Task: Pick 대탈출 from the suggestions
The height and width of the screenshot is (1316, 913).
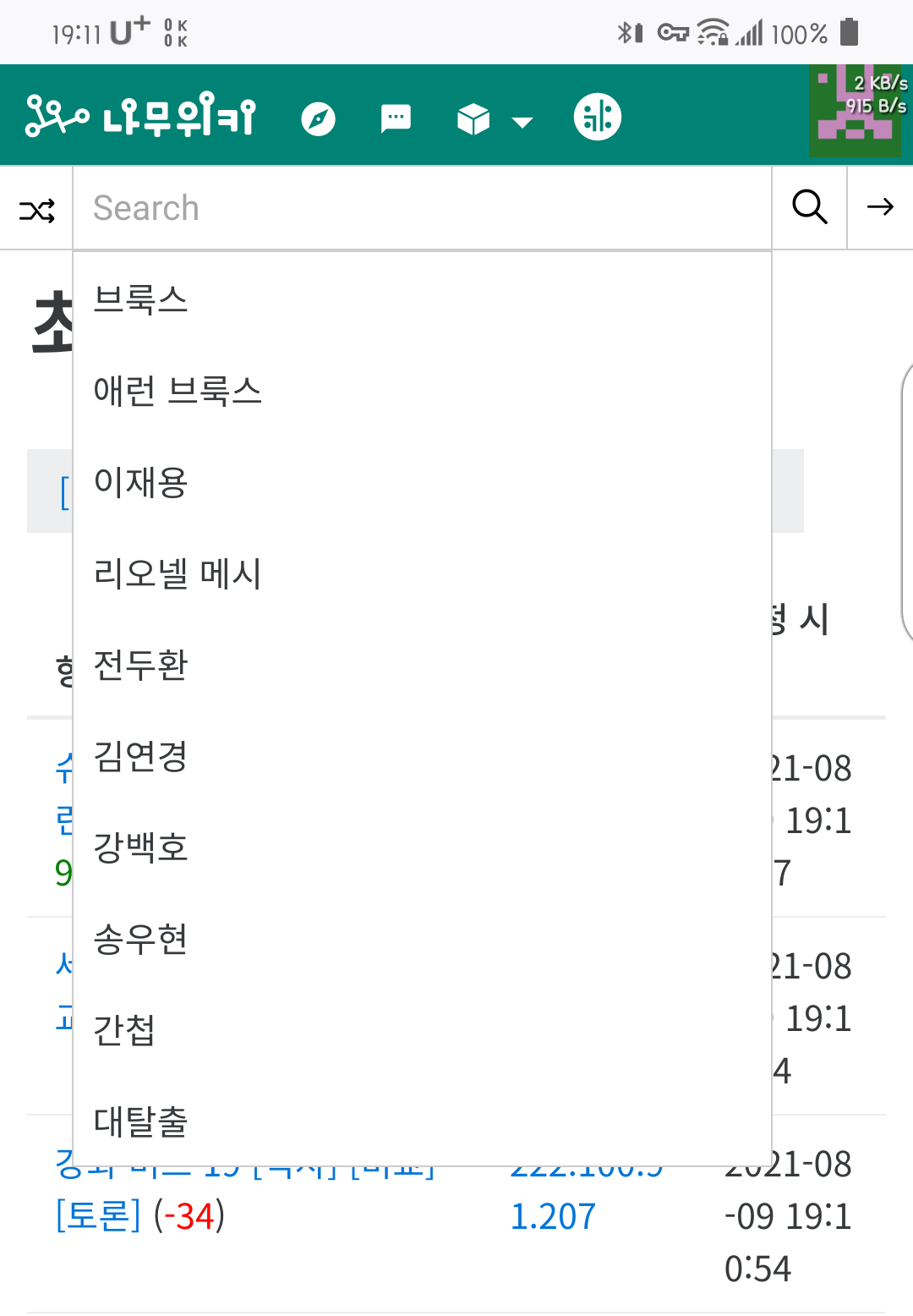Action: [x=141, y=1121]
